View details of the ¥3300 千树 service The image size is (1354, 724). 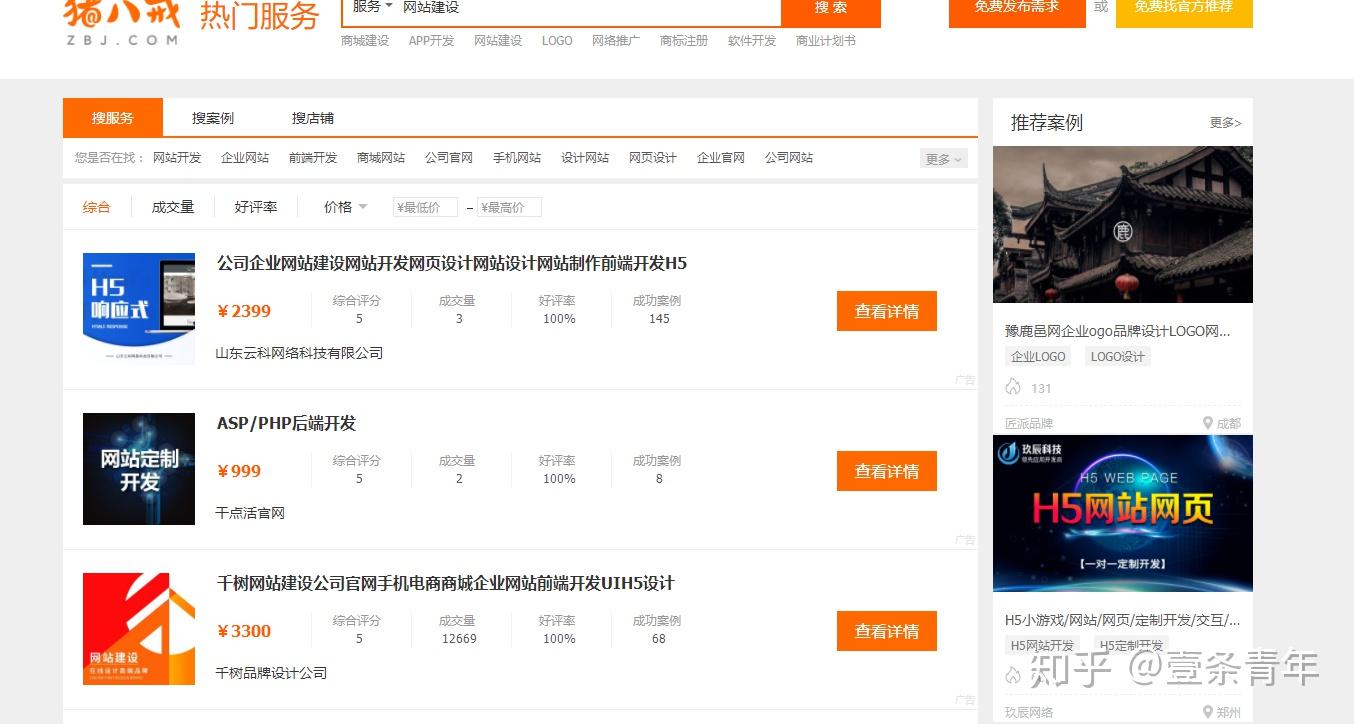point(887,631)
